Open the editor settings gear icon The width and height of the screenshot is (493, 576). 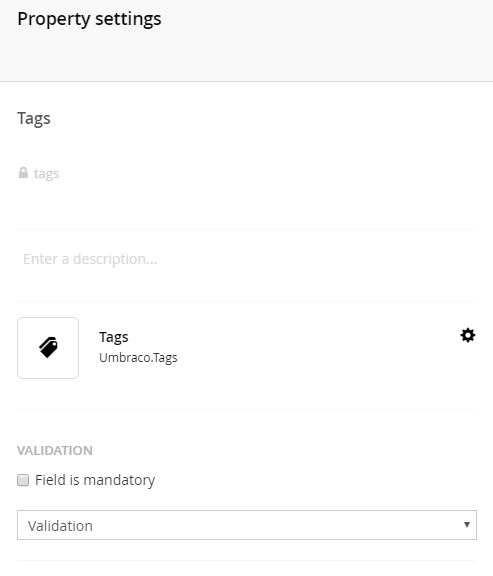[x=468, y=335]
